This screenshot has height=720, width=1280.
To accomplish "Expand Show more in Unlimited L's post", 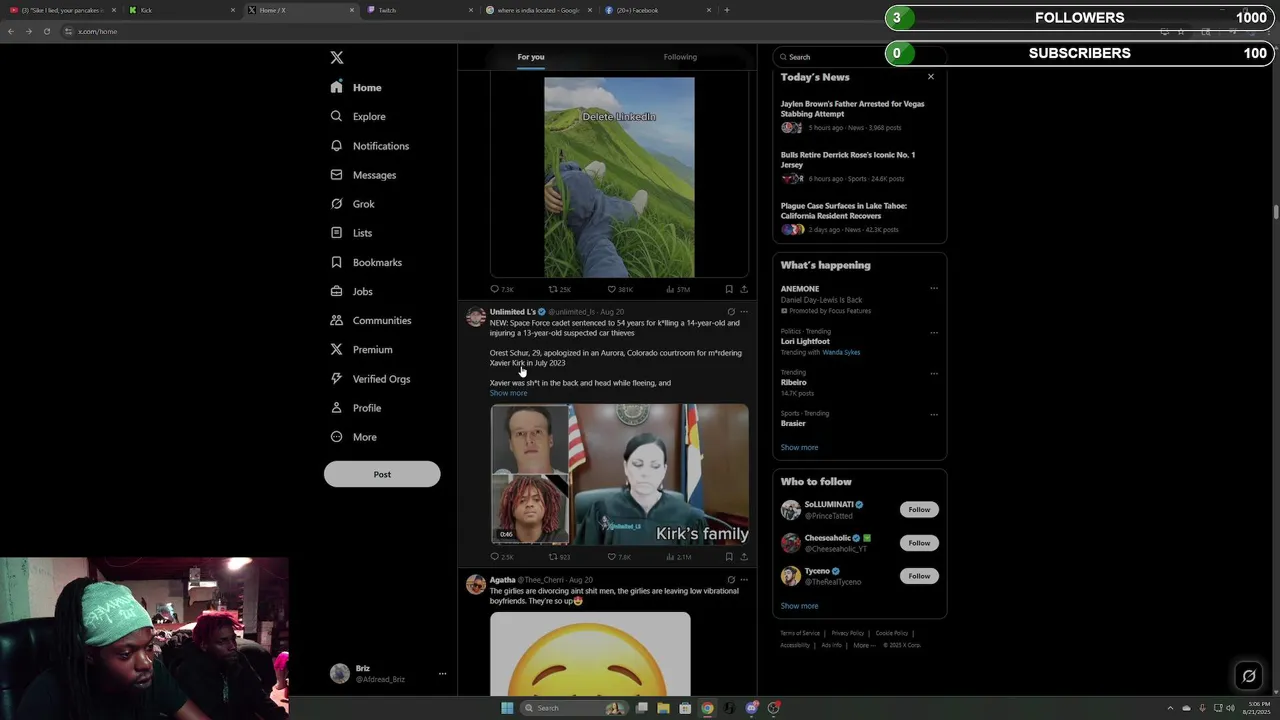I will click(x=508, y=393).
